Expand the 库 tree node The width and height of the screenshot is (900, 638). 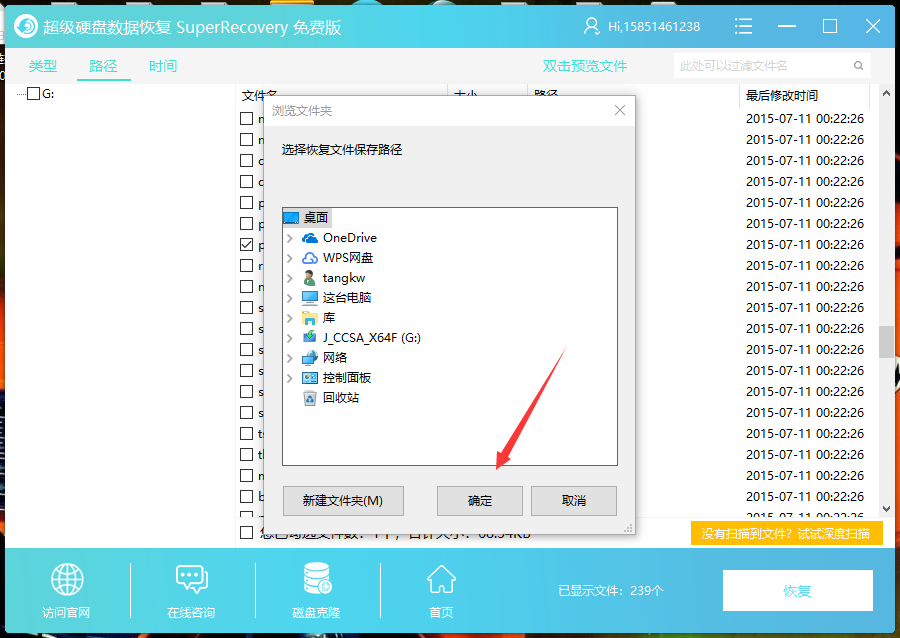pyautogui.click(x=290, y=318)
